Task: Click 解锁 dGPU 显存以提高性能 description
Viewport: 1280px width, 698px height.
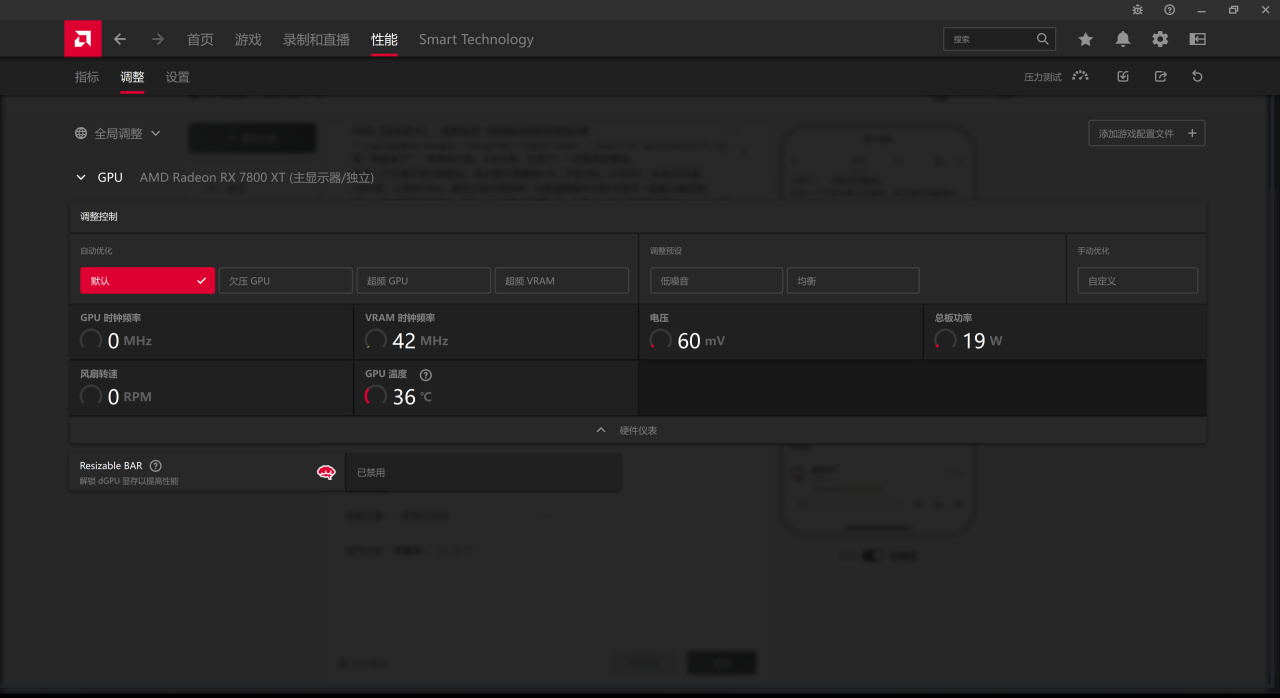Action: click(129, 481)
